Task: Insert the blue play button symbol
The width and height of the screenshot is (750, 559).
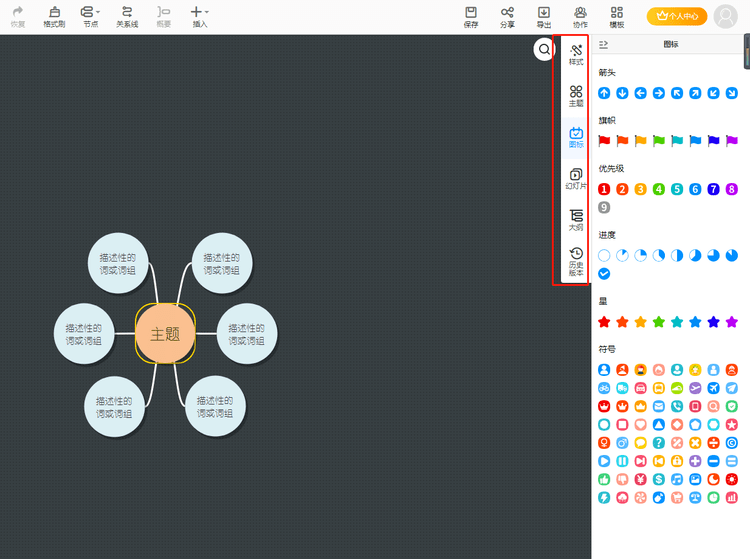Action: [x=604, y=461]
